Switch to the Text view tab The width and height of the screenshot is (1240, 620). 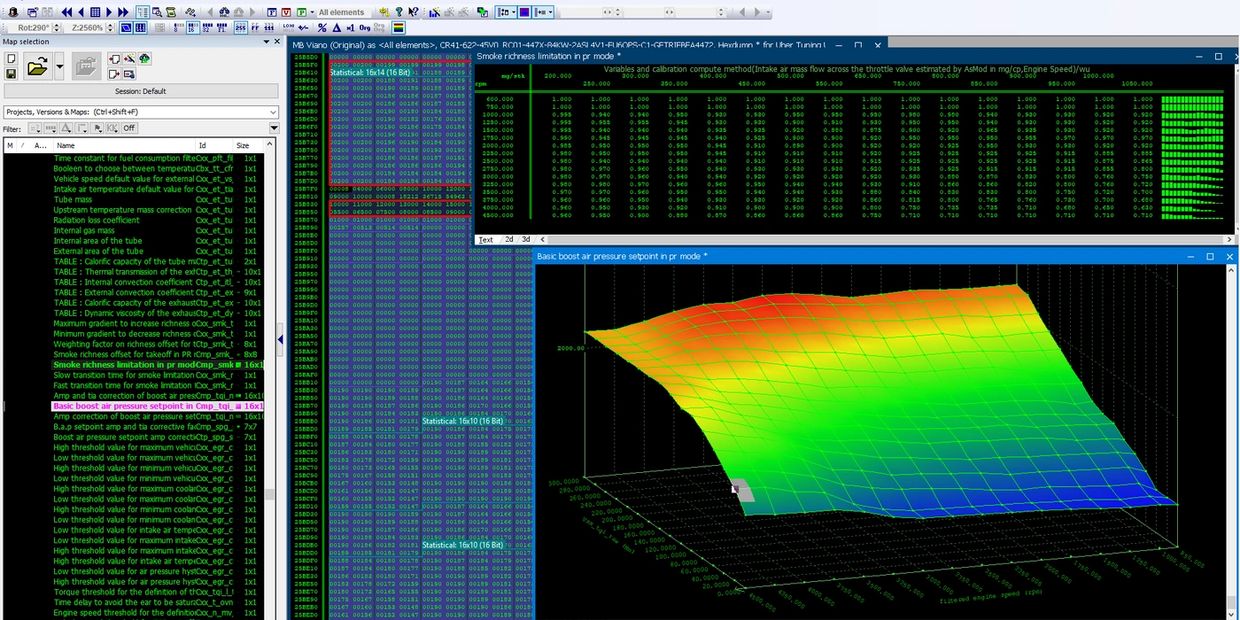coord(486,240)
